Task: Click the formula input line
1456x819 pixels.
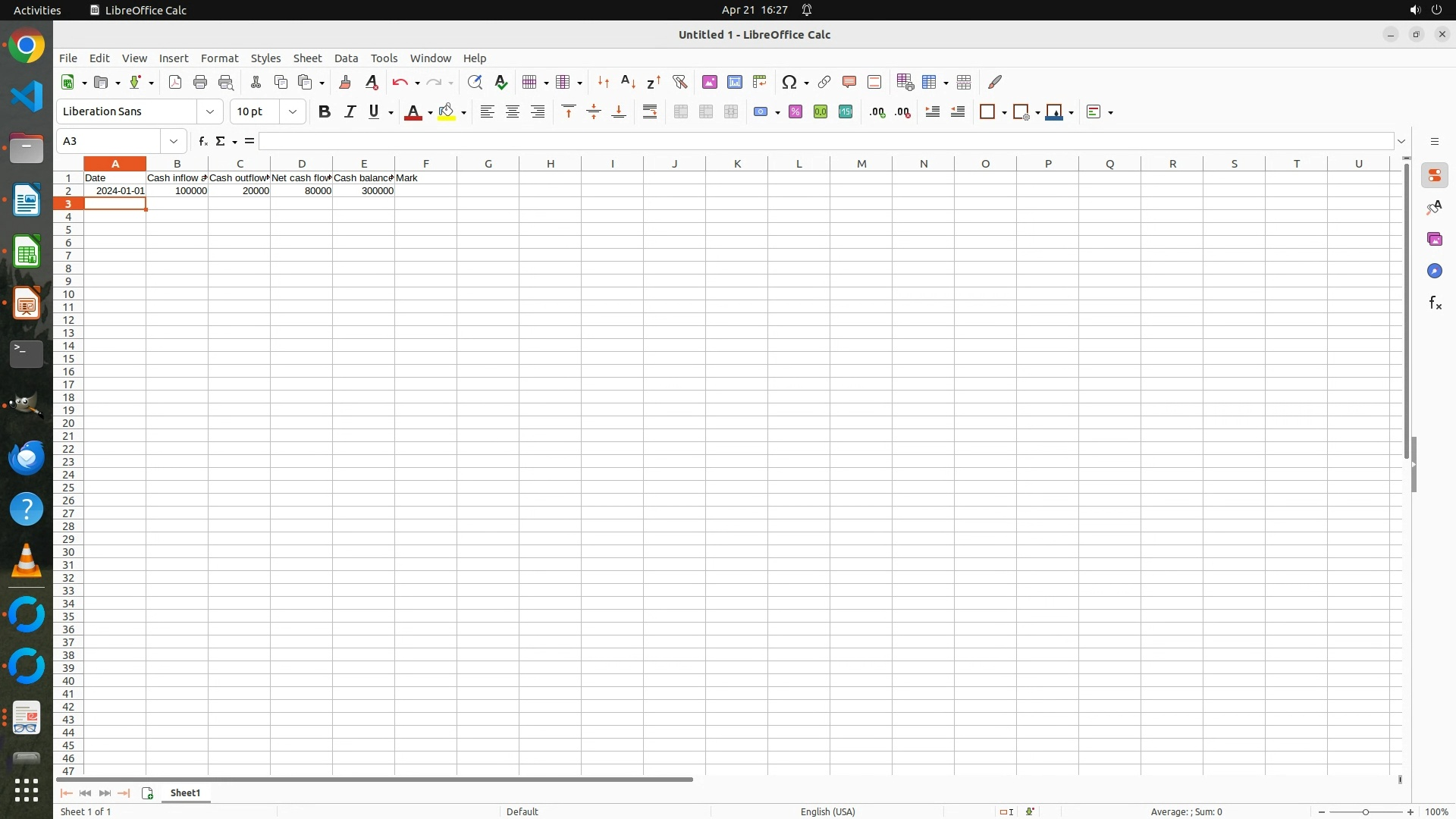Action: [827, 141]
